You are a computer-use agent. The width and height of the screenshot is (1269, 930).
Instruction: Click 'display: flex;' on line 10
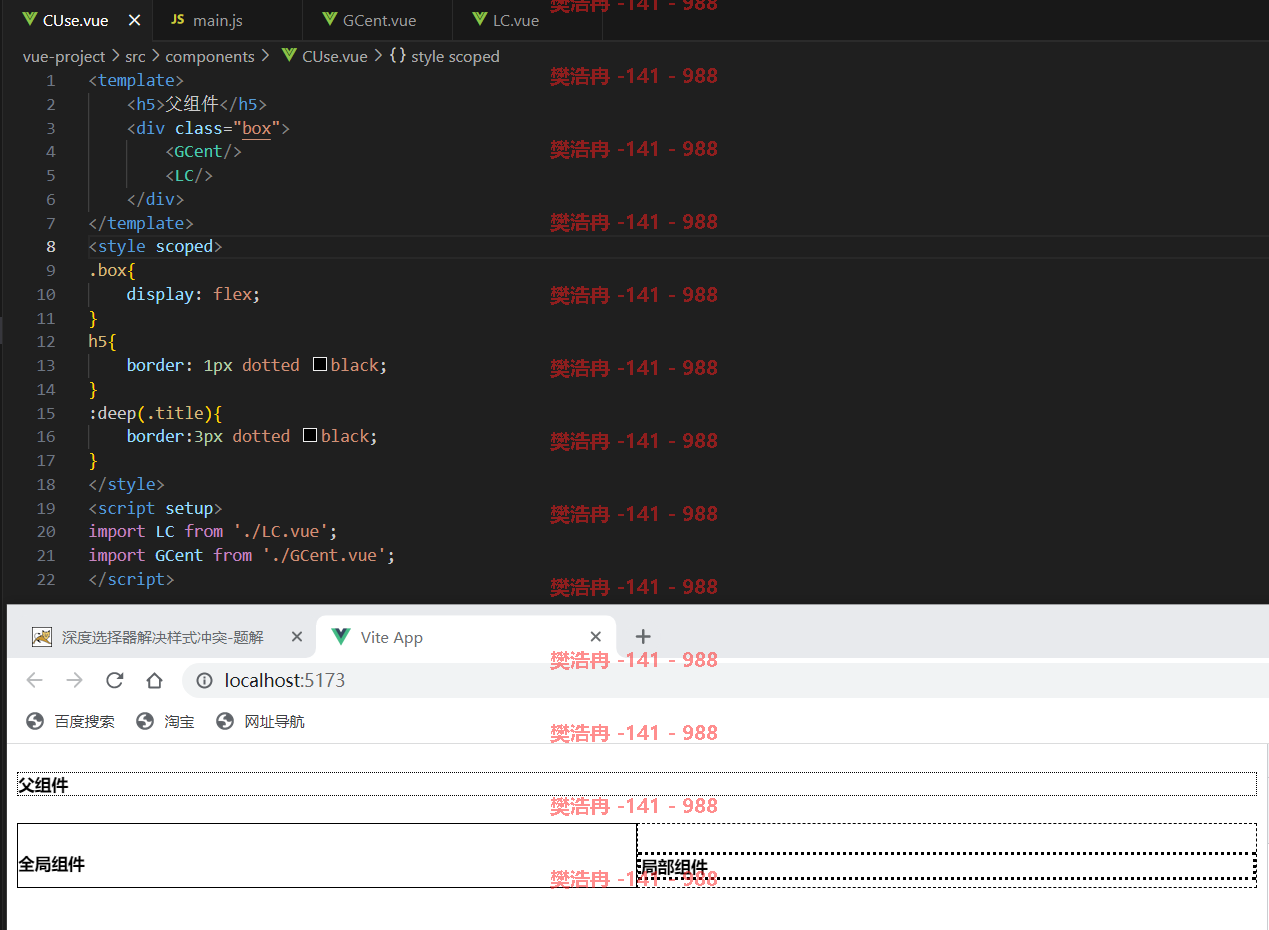193,294
